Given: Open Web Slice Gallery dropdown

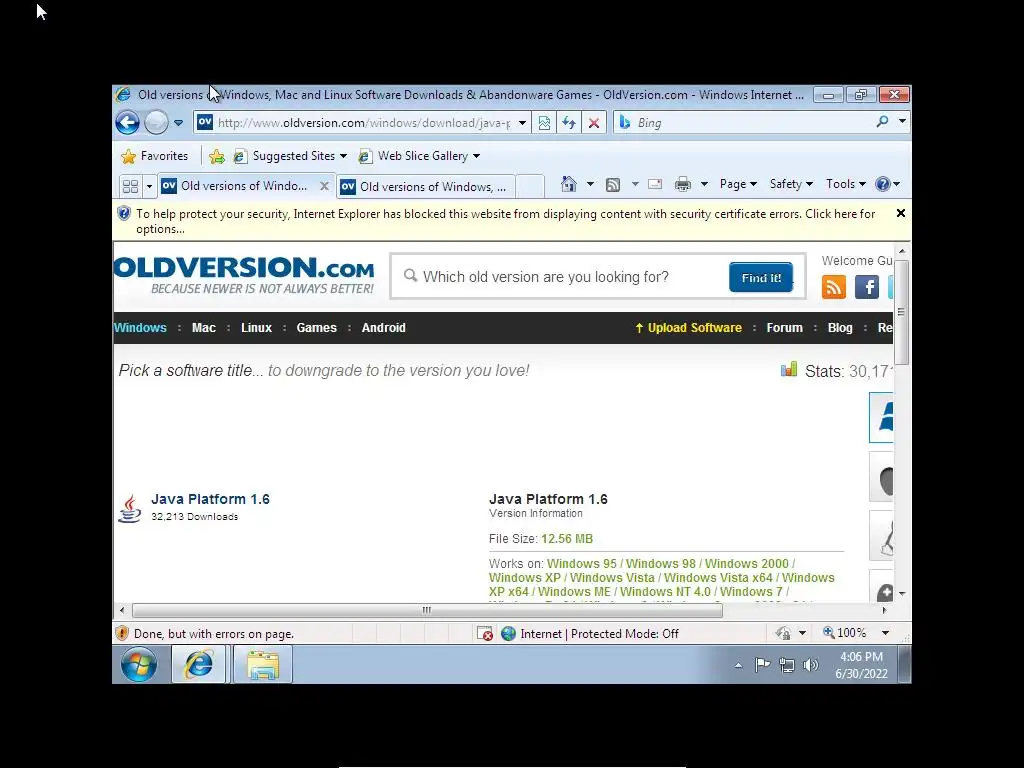Looking at the screenshot, I should click(419, 156).
